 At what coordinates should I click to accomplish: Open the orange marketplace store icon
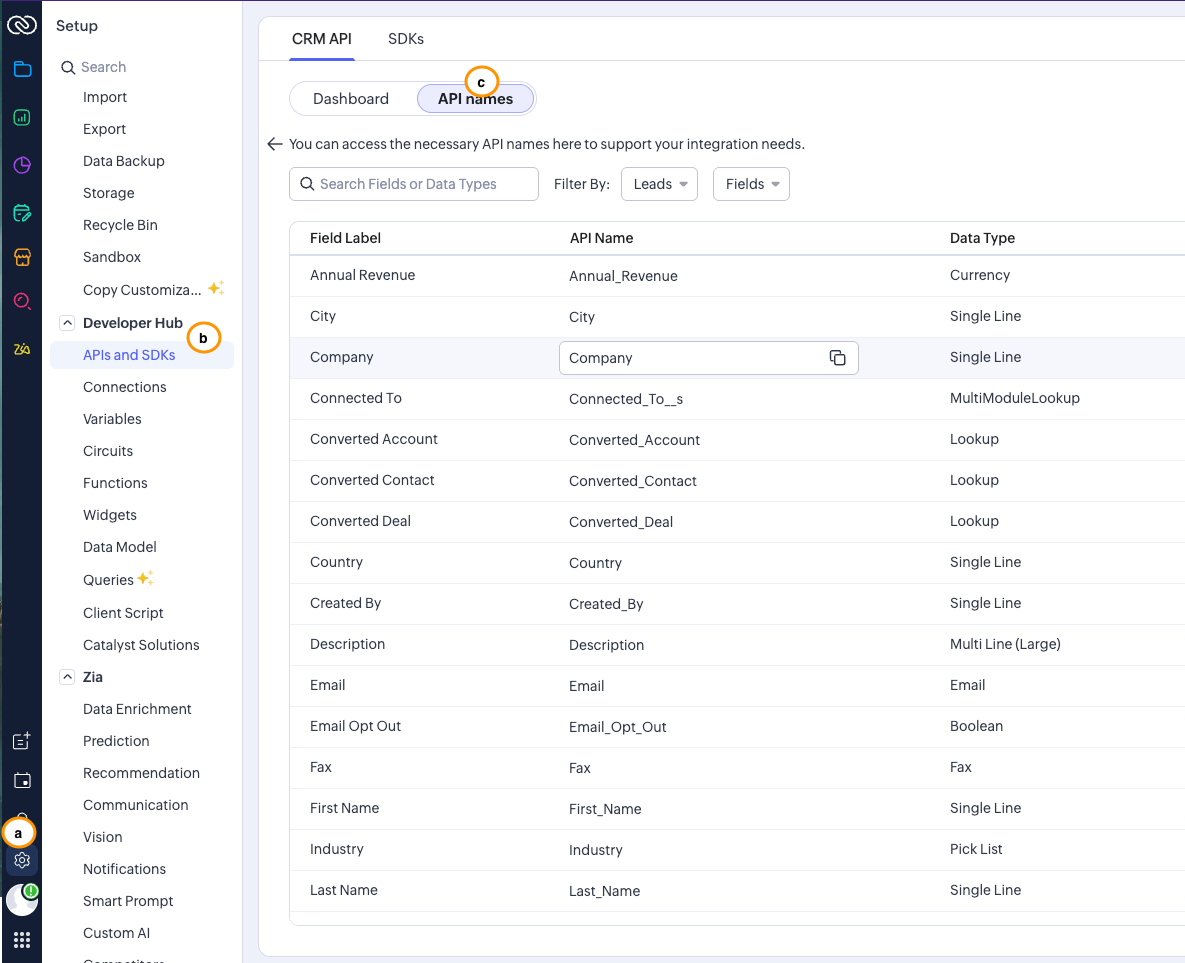tap(22, 257)
